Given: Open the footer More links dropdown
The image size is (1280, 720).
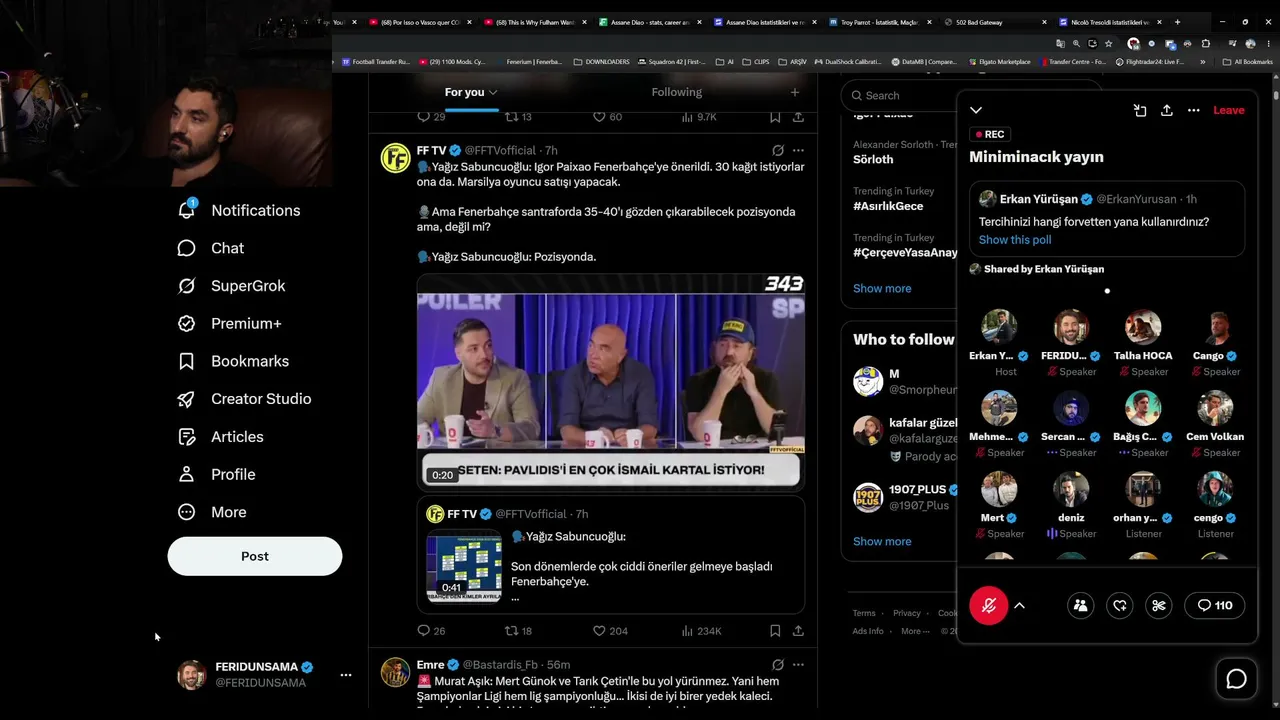Looking at the screenshot, I should (916, 631).
